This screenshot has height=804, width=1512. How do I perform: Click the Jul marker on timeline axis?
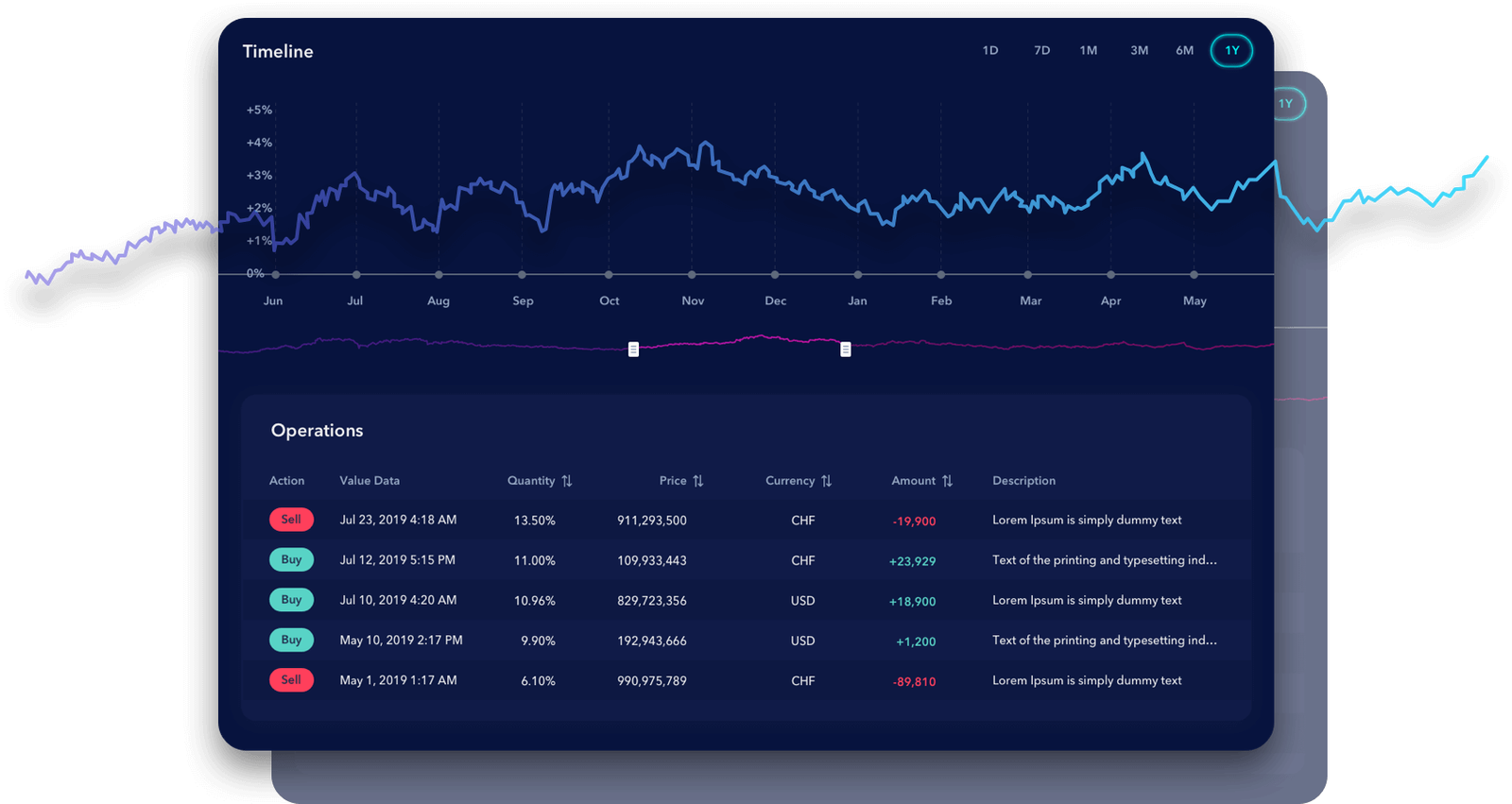[356, 275]
